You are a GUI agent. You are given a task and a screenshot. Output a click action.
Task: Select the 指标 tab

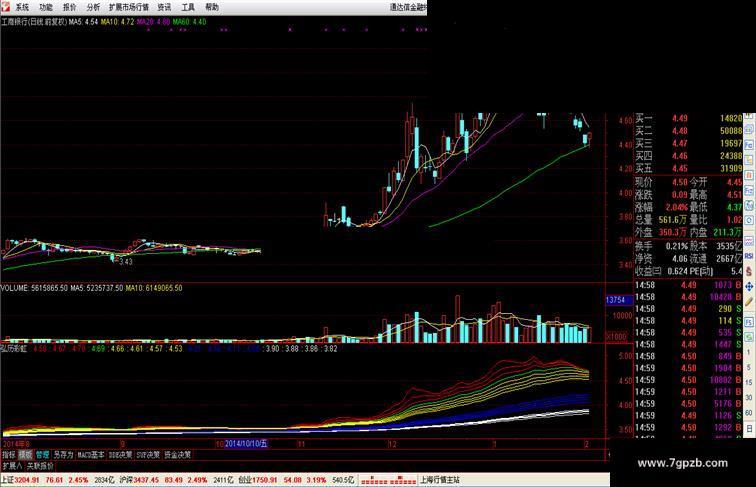coord(9,455)
